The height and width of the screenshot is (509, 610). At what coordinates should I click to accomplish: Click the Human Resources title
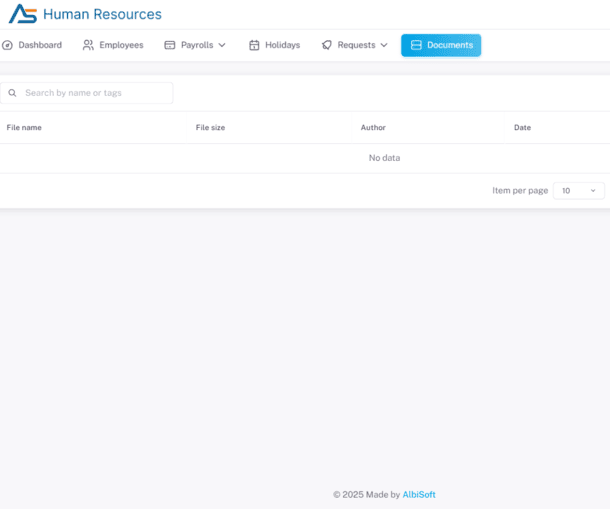pos(102,14)
